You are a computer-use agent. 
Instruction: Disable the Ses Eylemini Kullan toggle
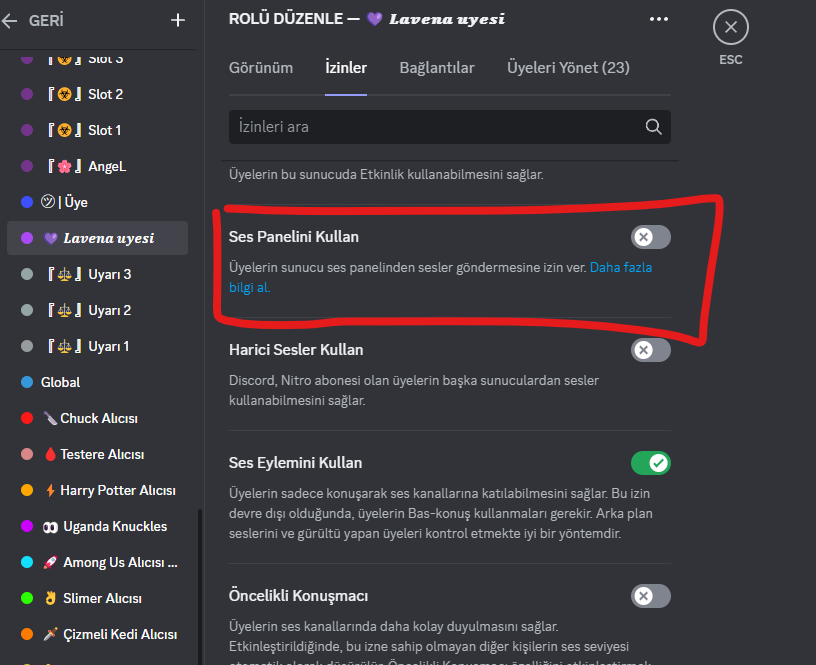[x=650, y=463]
